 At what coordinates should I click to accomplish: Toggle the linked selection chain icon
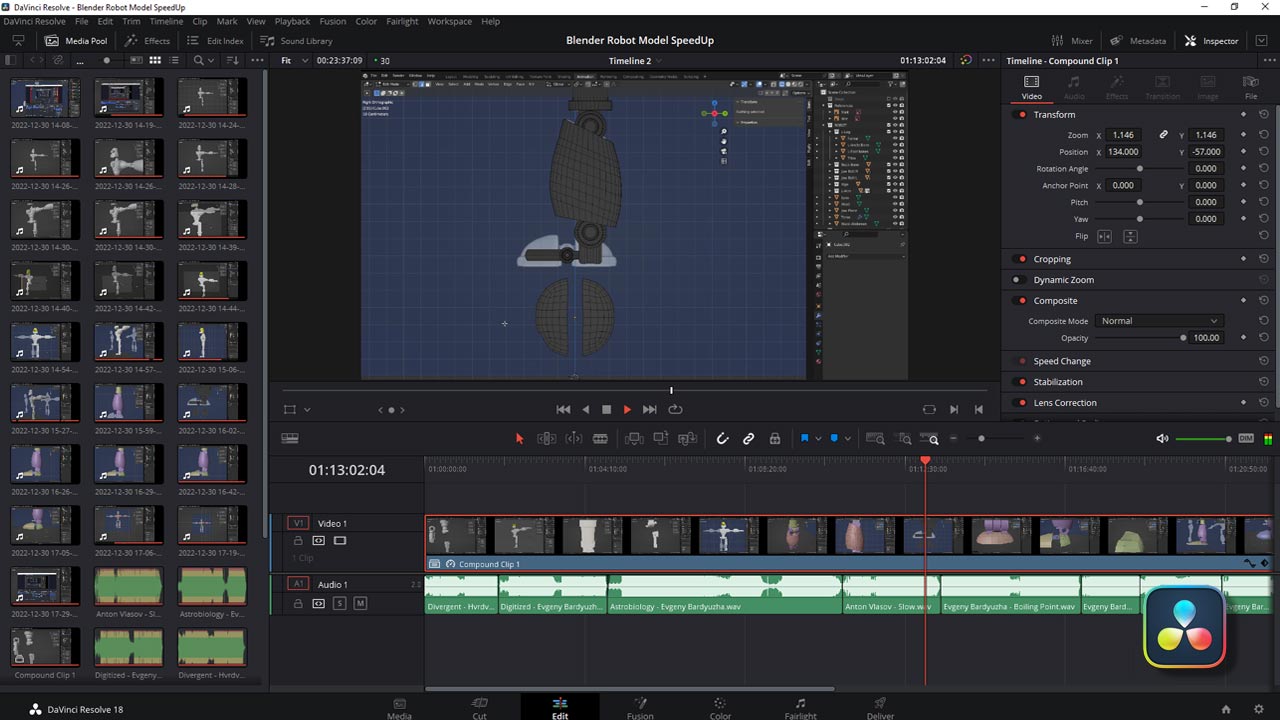coord(748,438)
